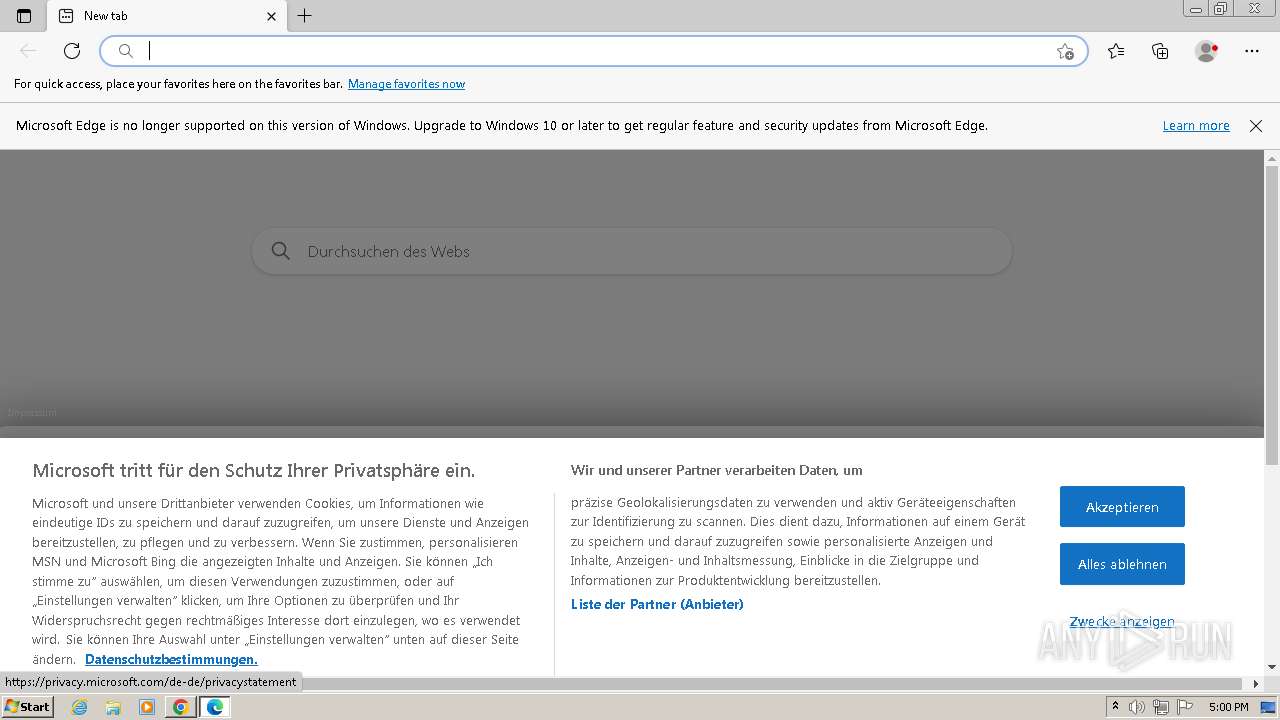Open the tab actions menu icon
Viewport: 1280px width, 720px height.
pos(24,16)
